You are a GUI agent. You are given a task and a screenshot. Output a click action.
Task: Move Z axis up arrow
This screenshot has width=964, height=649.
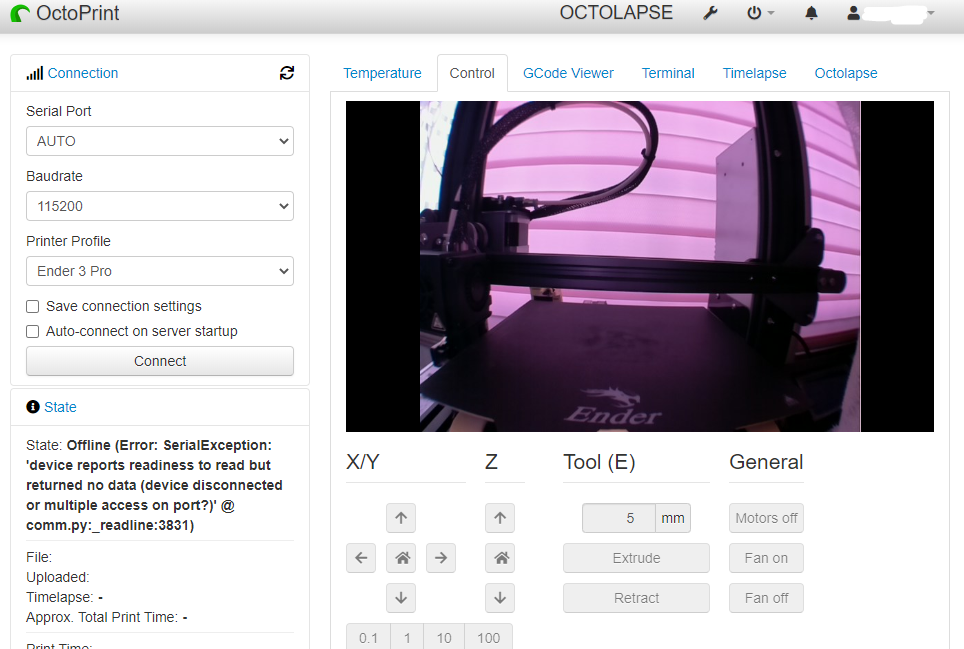pos(500,518)
